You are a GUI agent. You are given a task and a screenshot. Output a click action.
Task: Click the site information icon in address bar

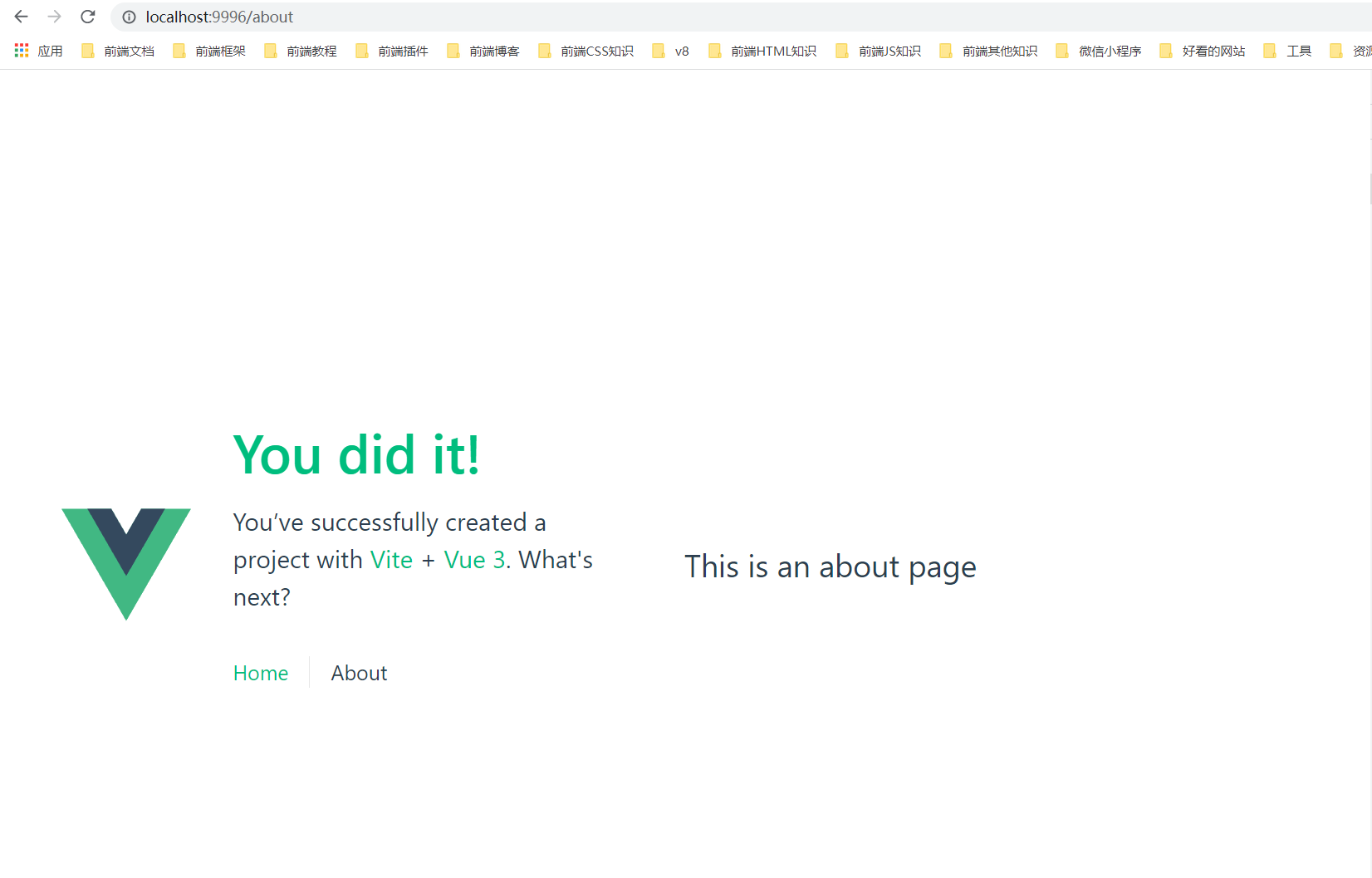tap(130, 17)
